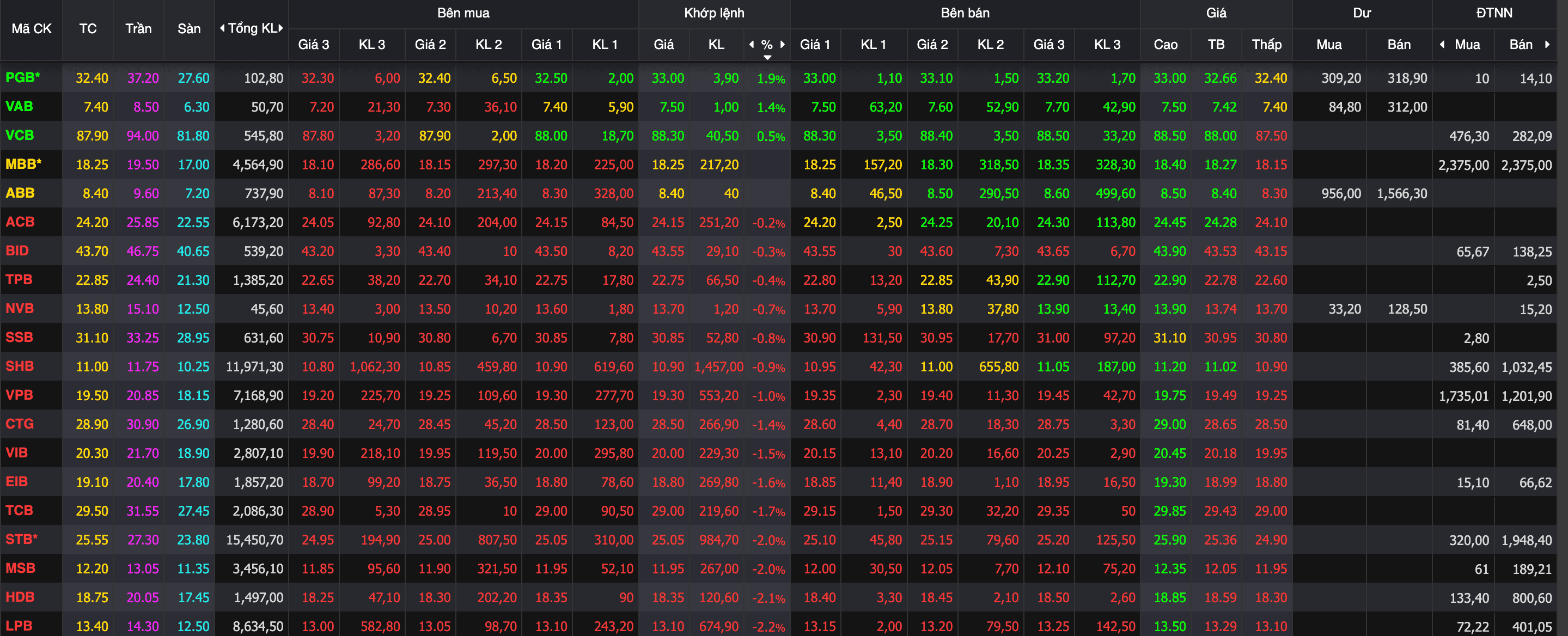Open the ABB ticker symbol
This screenshot has height=636, width=1568.
click(20, 193)
